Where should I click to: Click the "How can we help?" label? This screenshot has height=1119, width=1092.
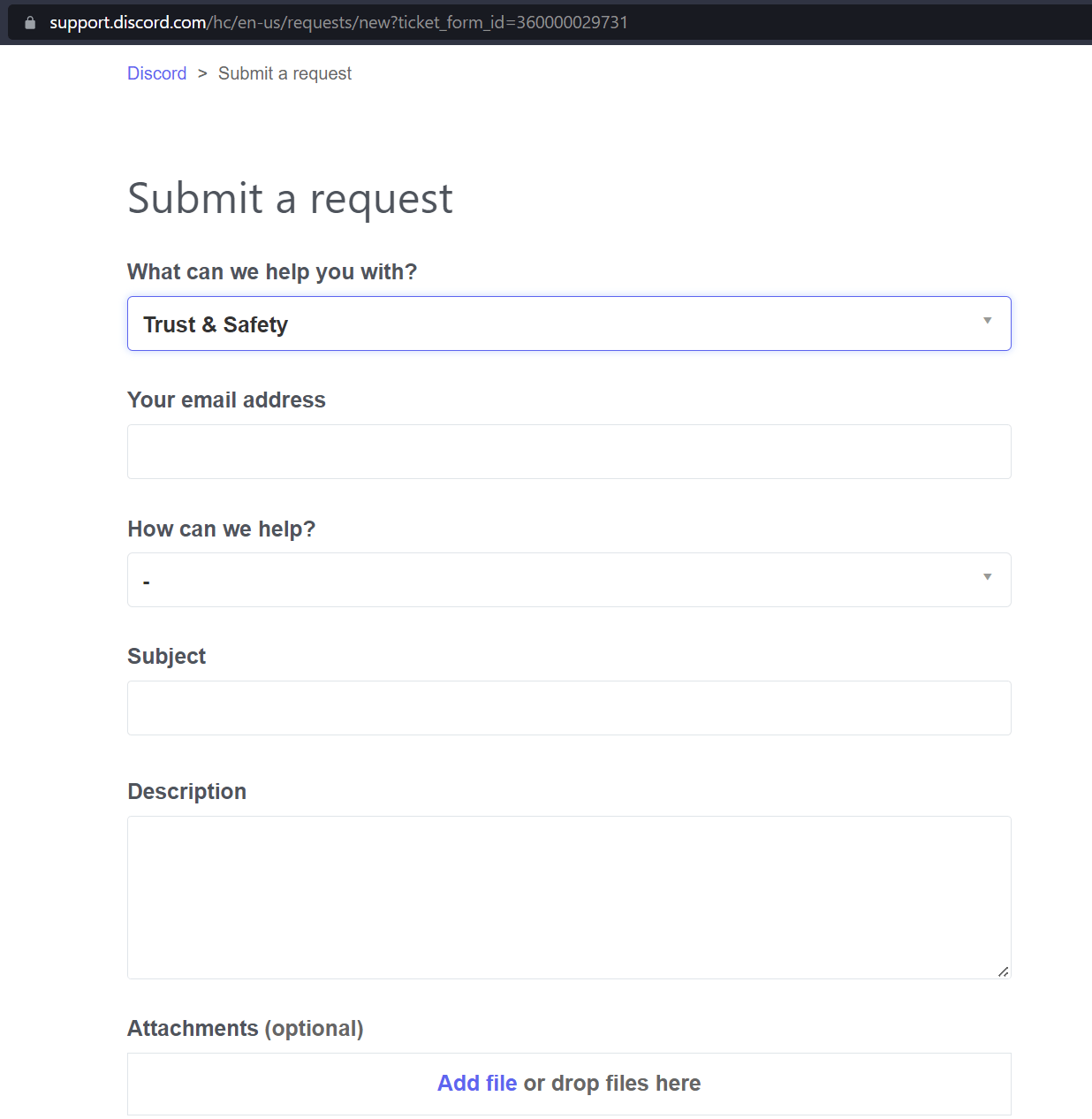click(221, 529)
